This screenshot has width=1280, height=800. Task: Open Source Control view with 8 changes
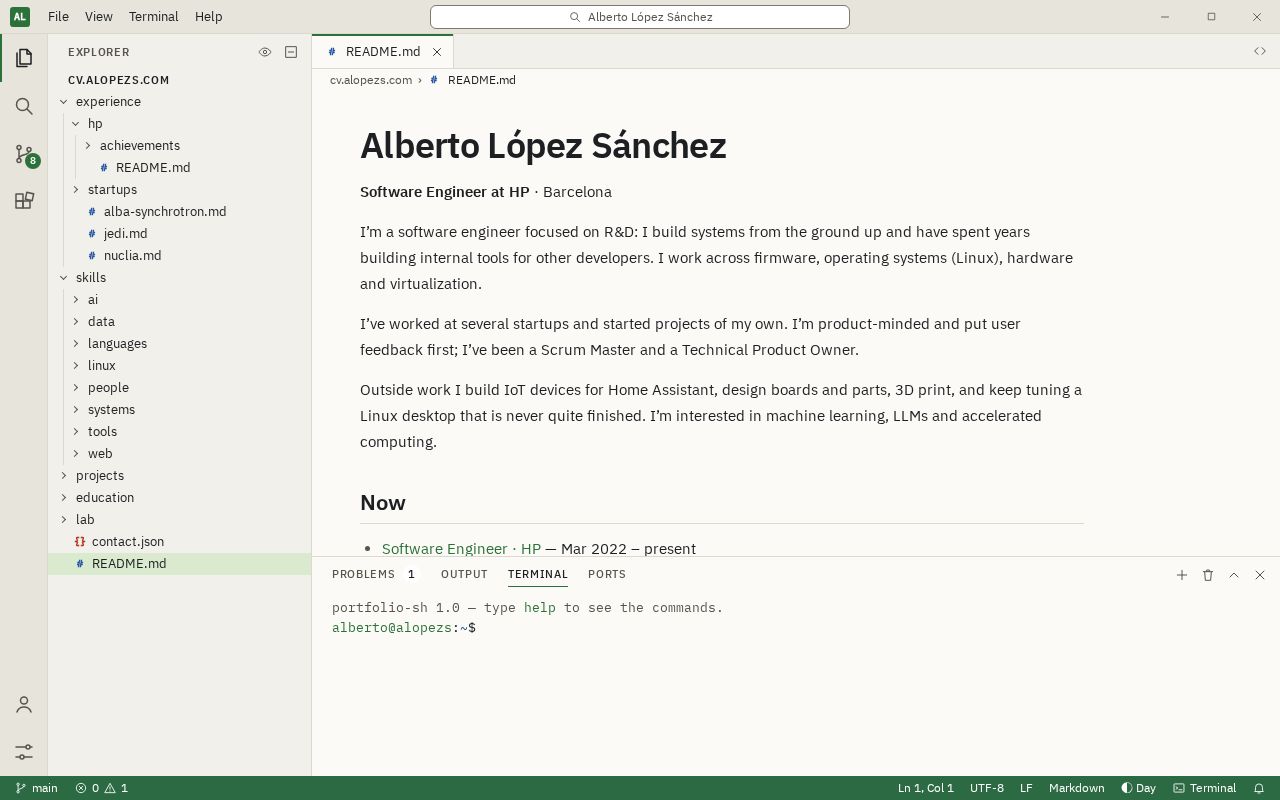[24, 154]
